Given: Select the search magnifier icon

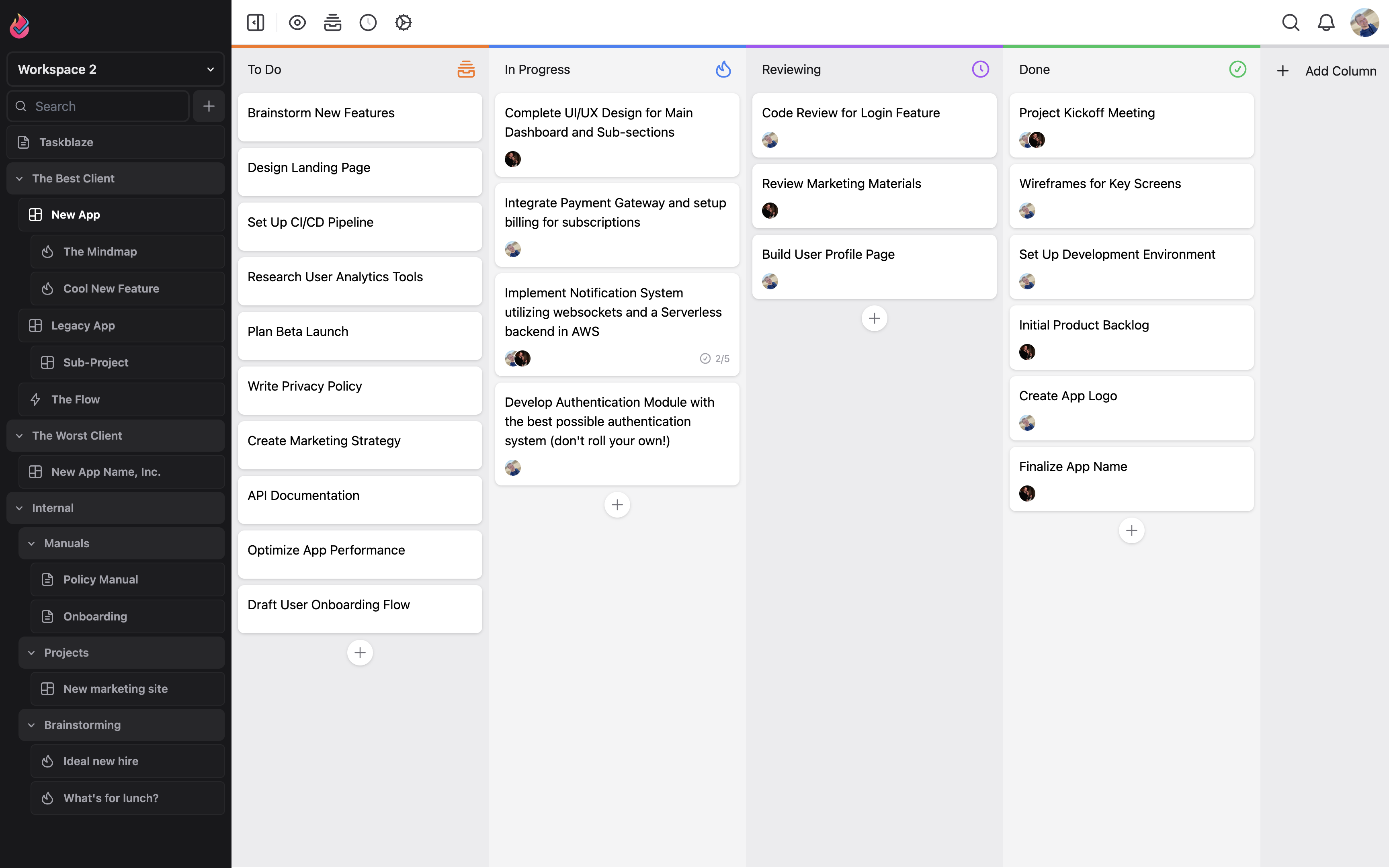Looking at the screenshot, I should click(1291, 22).
